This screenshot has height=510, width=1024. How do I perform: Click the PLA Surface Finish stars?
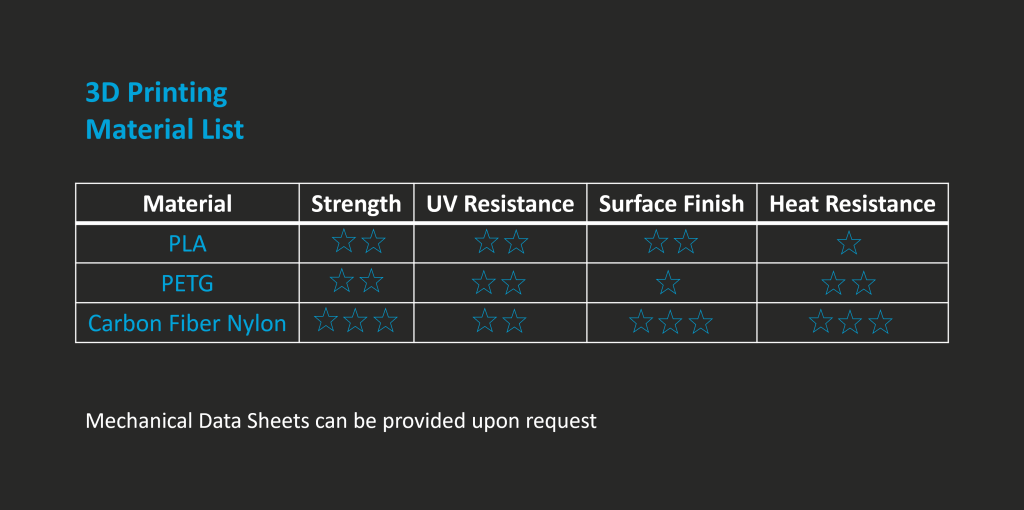click(671, 242)
